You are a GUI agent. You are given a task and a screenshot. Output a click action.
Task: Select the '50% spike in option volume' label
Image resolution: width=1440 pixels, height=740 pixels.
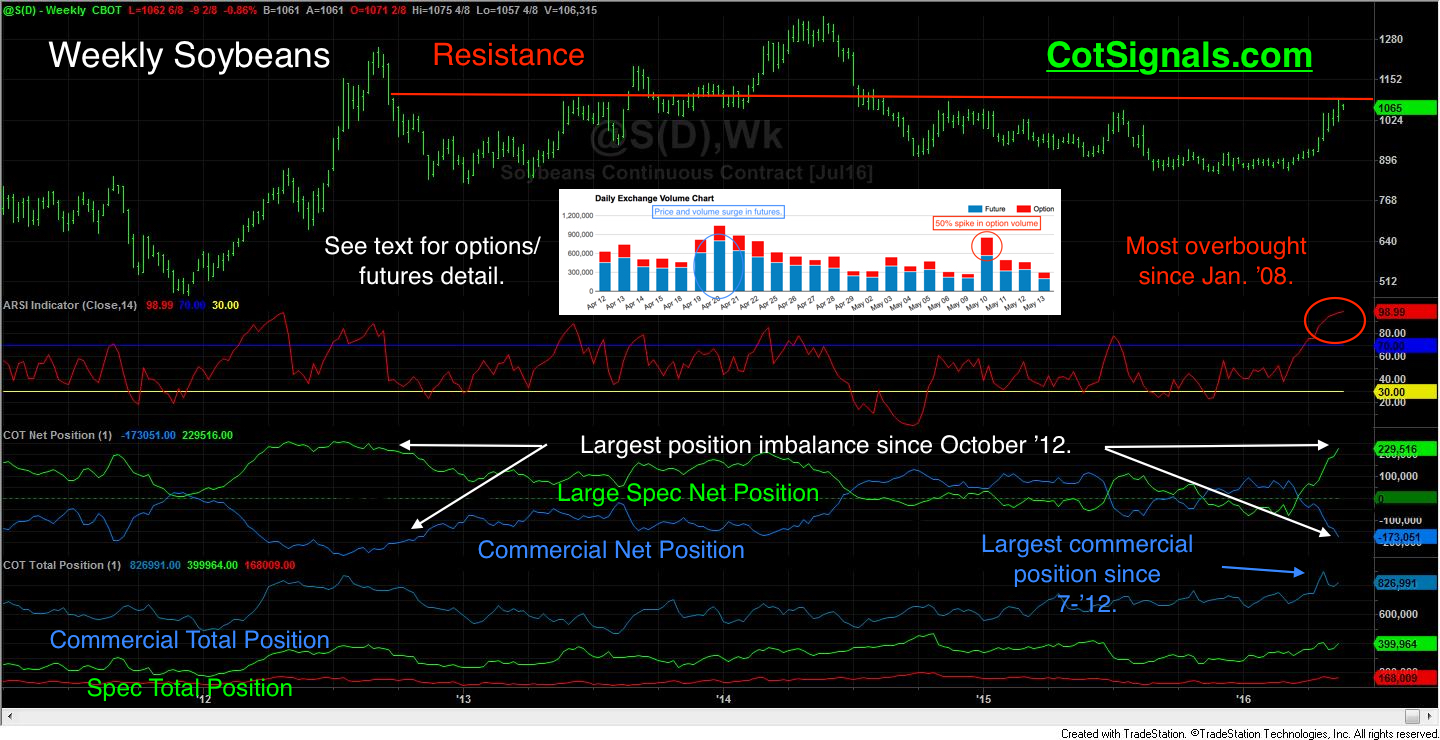point(986,223)
